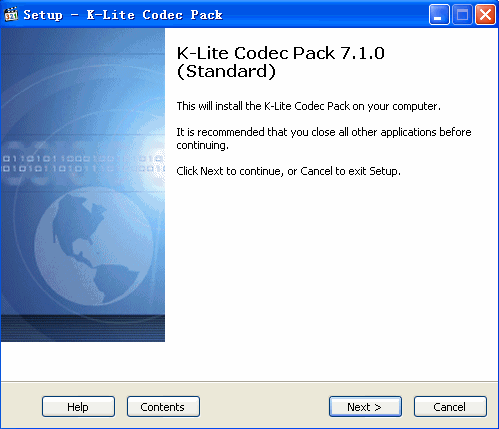The width and height of the screenshot is (499, 429).
Task: Click the text 'This will install the K-Lite Codec Pack'
Action: [x=264, y=106]
